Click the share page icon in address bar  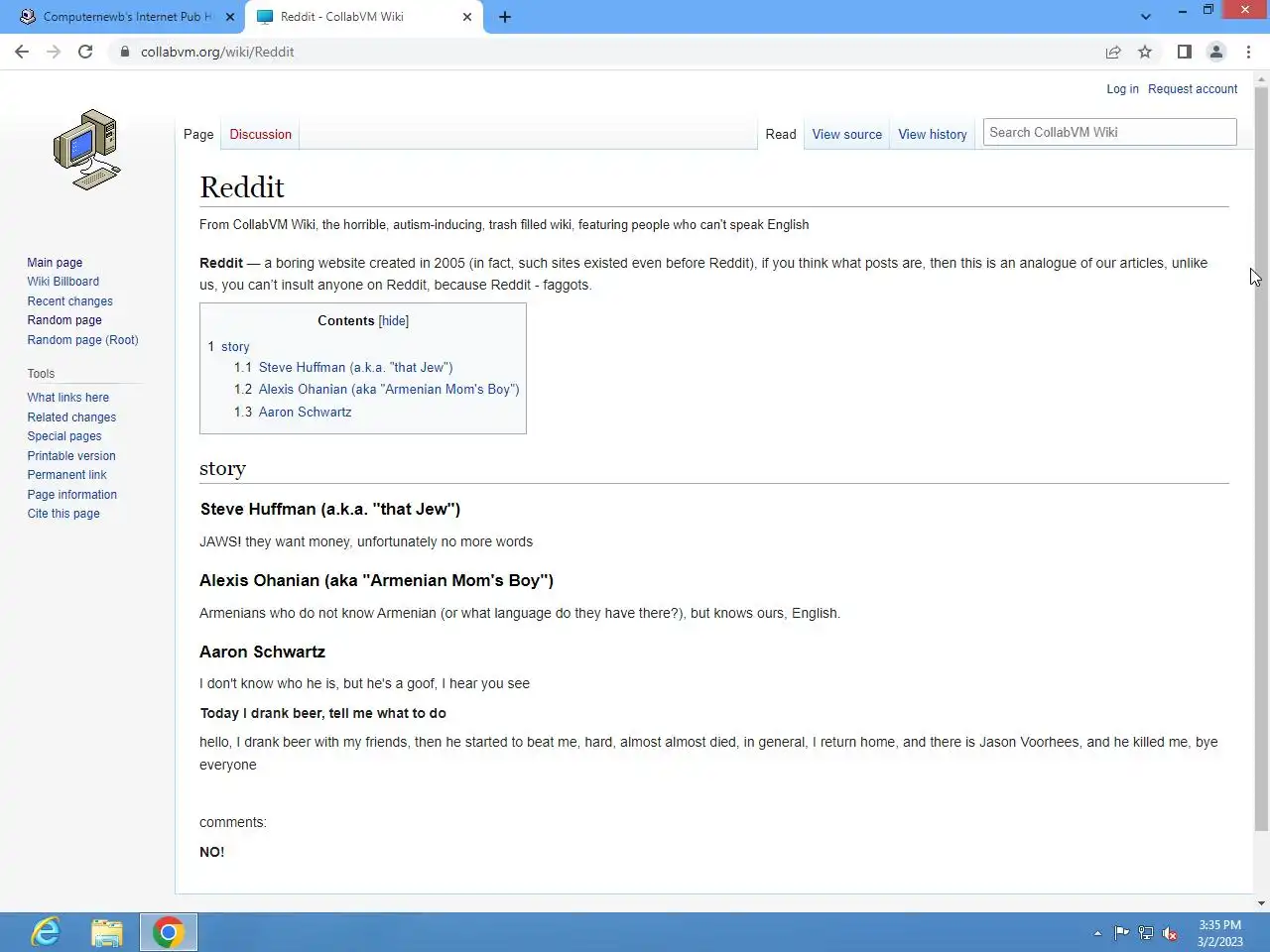pos(1113,52)
